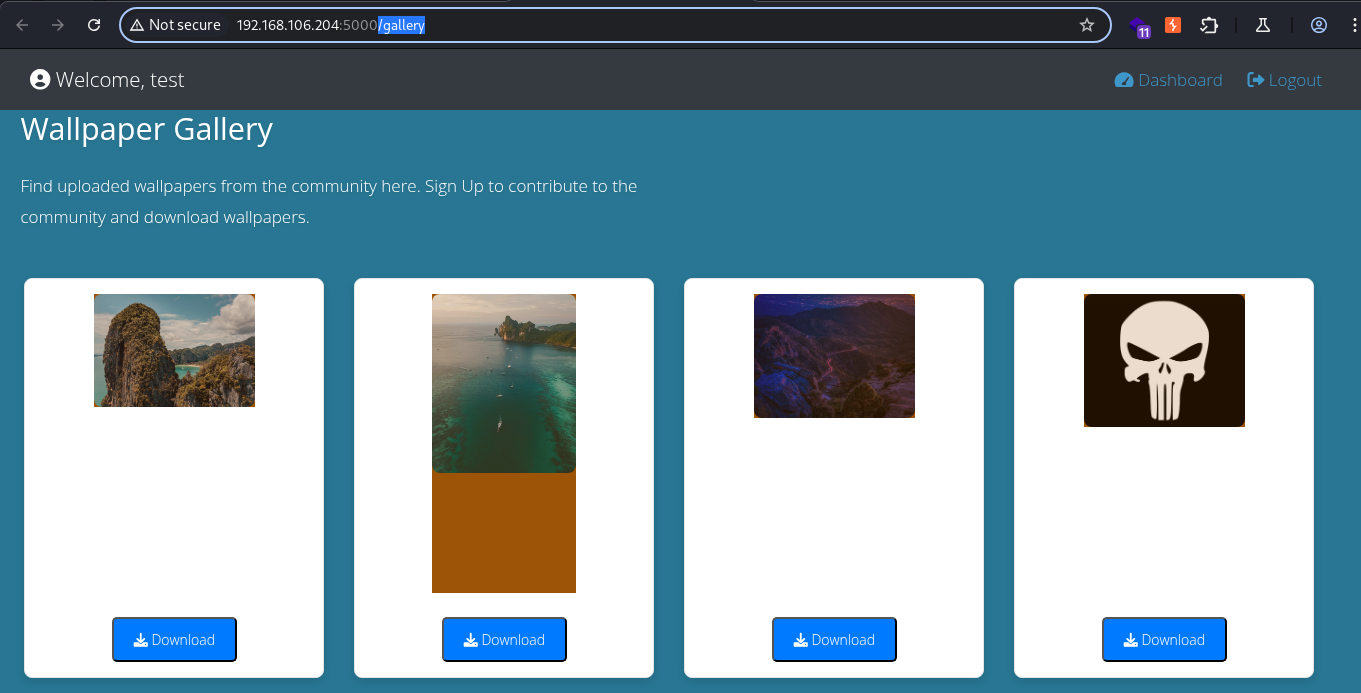Open the aerial ocean bay thumbnail
1361x693 pixels.
coord(504,383)
